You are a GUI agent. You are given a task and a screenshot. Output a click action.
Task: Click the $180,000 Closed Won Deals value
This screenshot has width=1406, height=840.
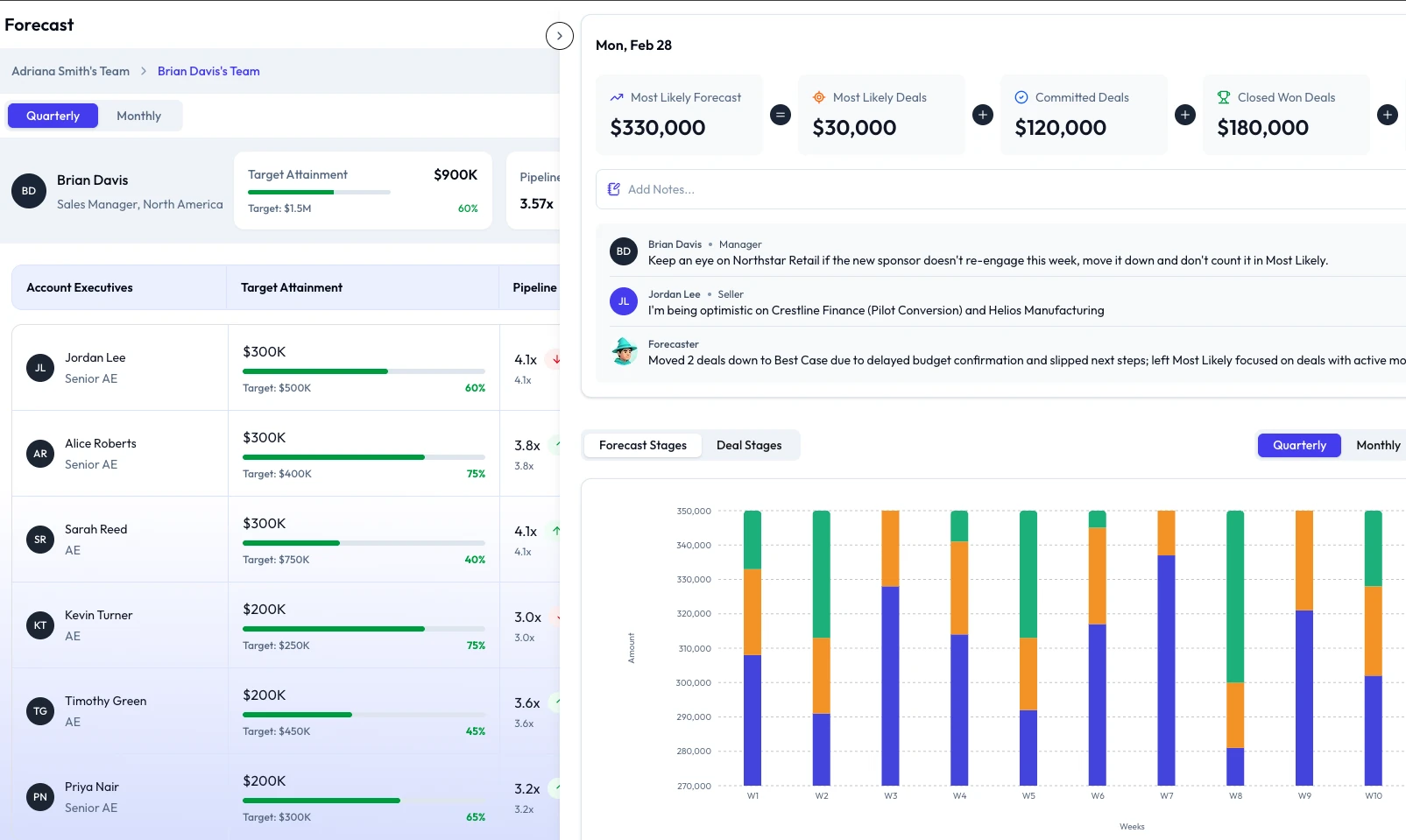pyautogui.click(x=1262, y=128)
